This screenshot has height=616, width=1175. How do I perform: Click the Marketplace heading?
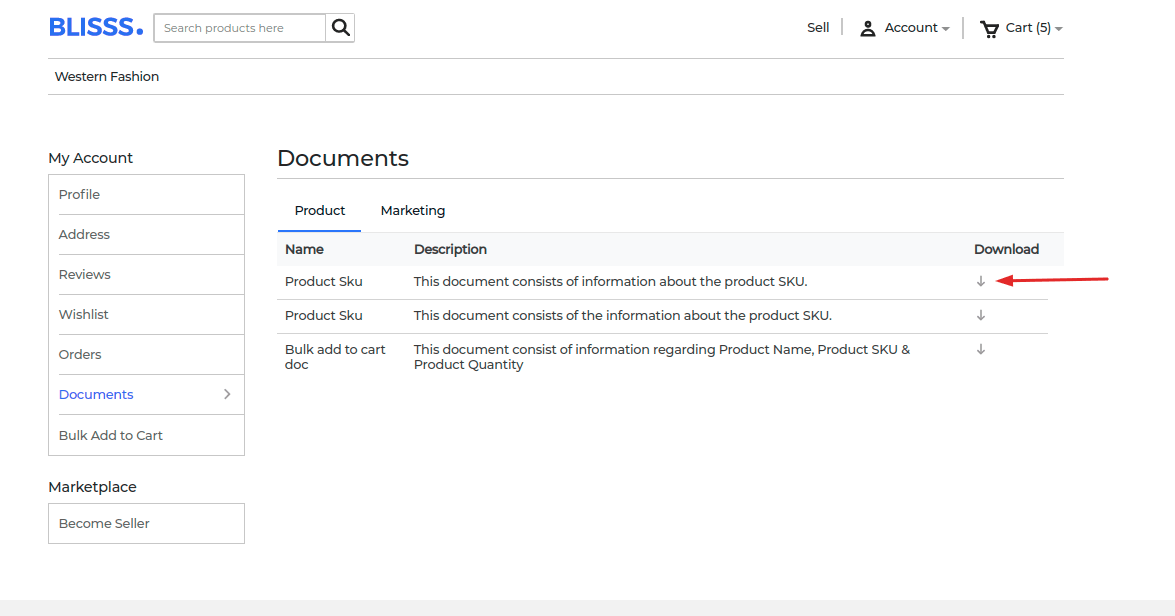[92, 487]
